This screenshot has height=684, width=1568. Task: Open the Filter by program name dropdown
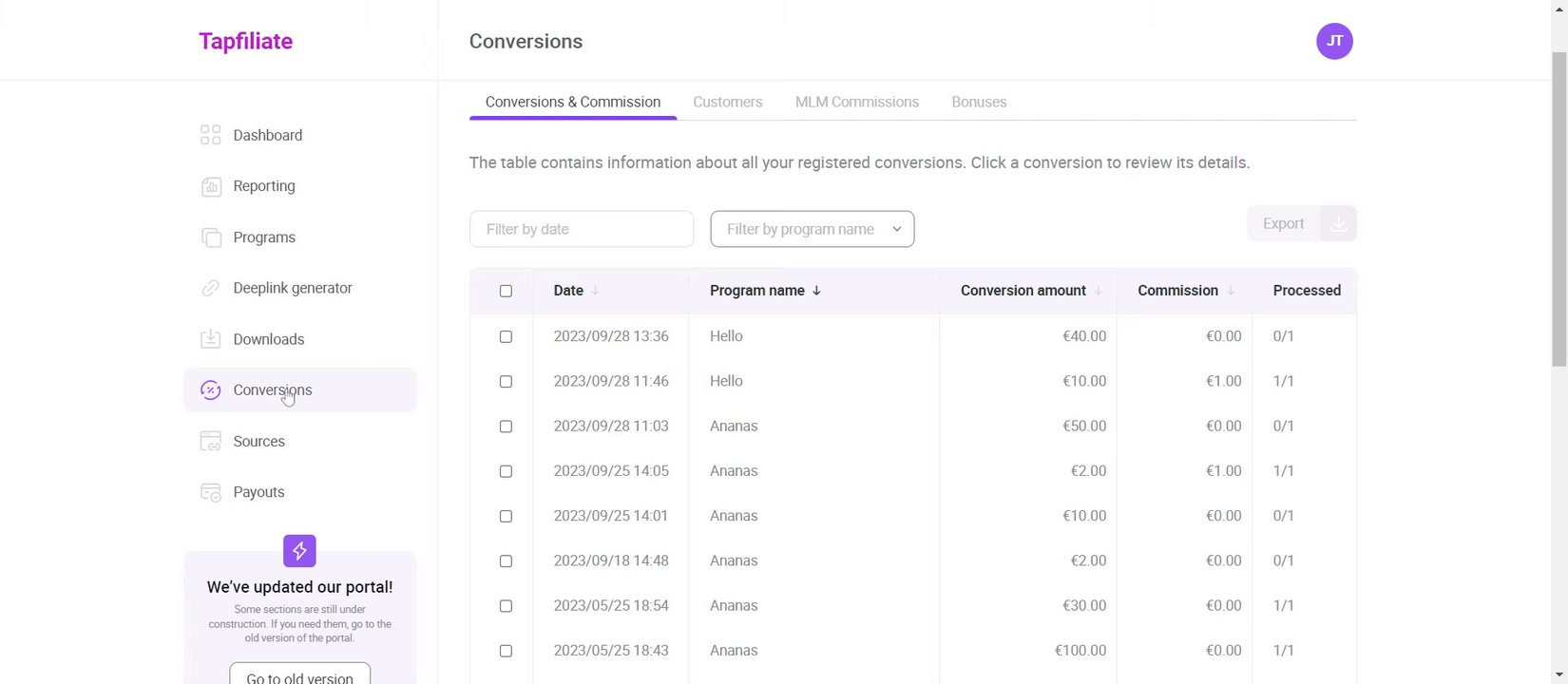pos(812,229)
